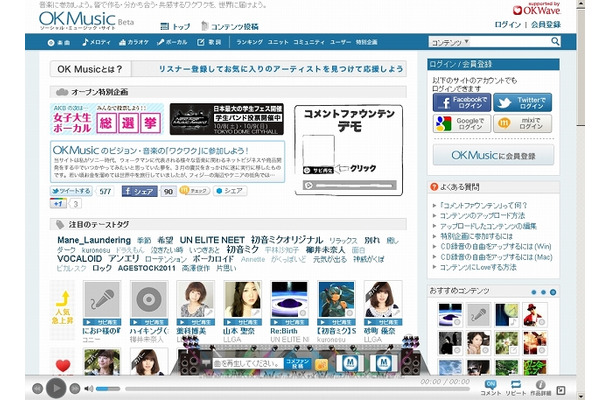Click the OK Music Beta logo
Viewport: 610px width, 400px height.
(86, 20)
